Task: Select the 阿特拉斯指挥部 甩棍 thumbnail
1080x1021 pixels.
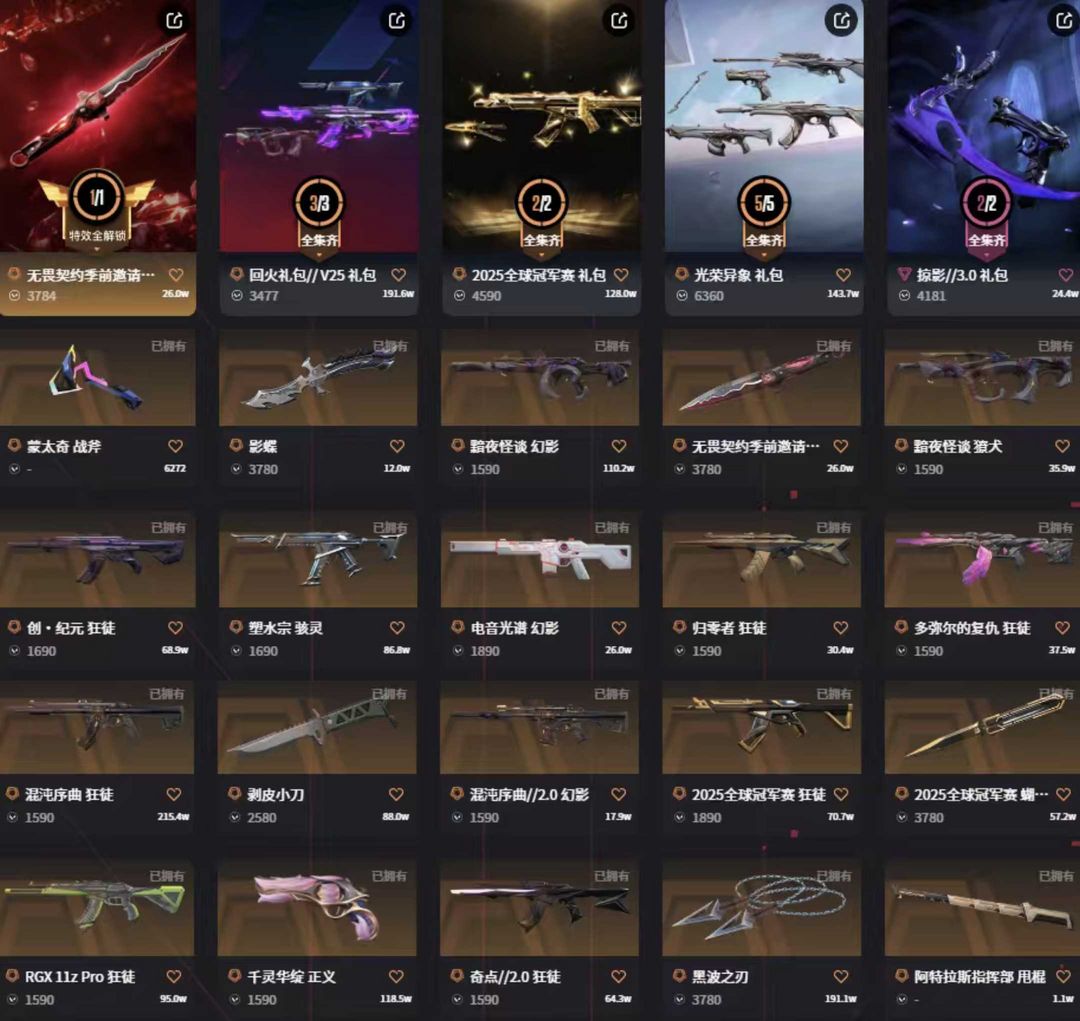Action: click(x=982, y=909)
